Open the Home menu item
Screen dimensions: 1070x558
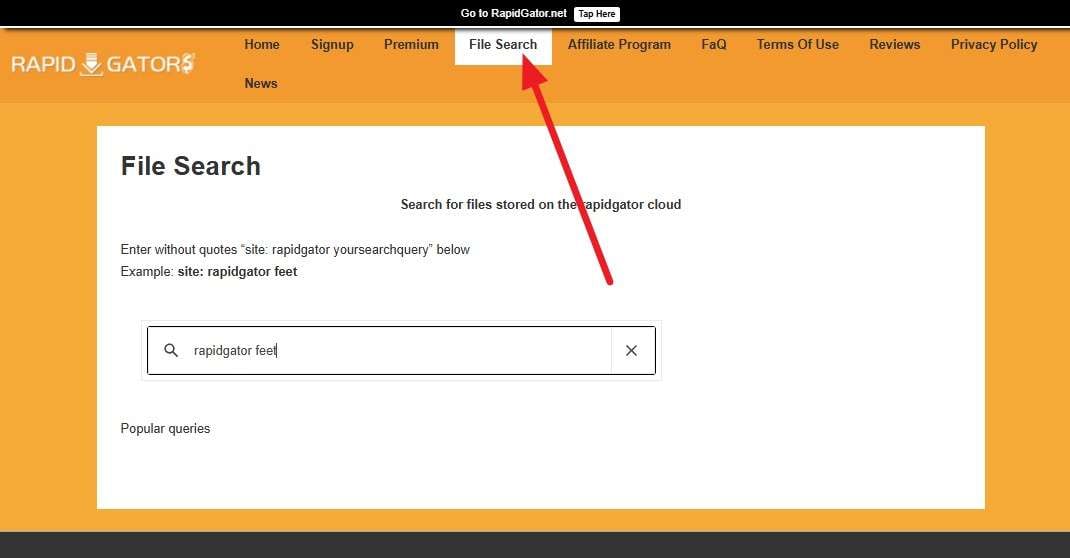262,44
